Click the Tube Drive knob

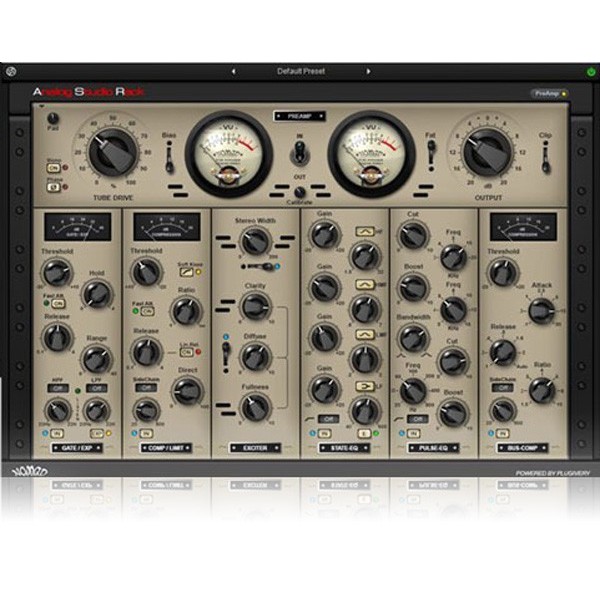point(113,152)
